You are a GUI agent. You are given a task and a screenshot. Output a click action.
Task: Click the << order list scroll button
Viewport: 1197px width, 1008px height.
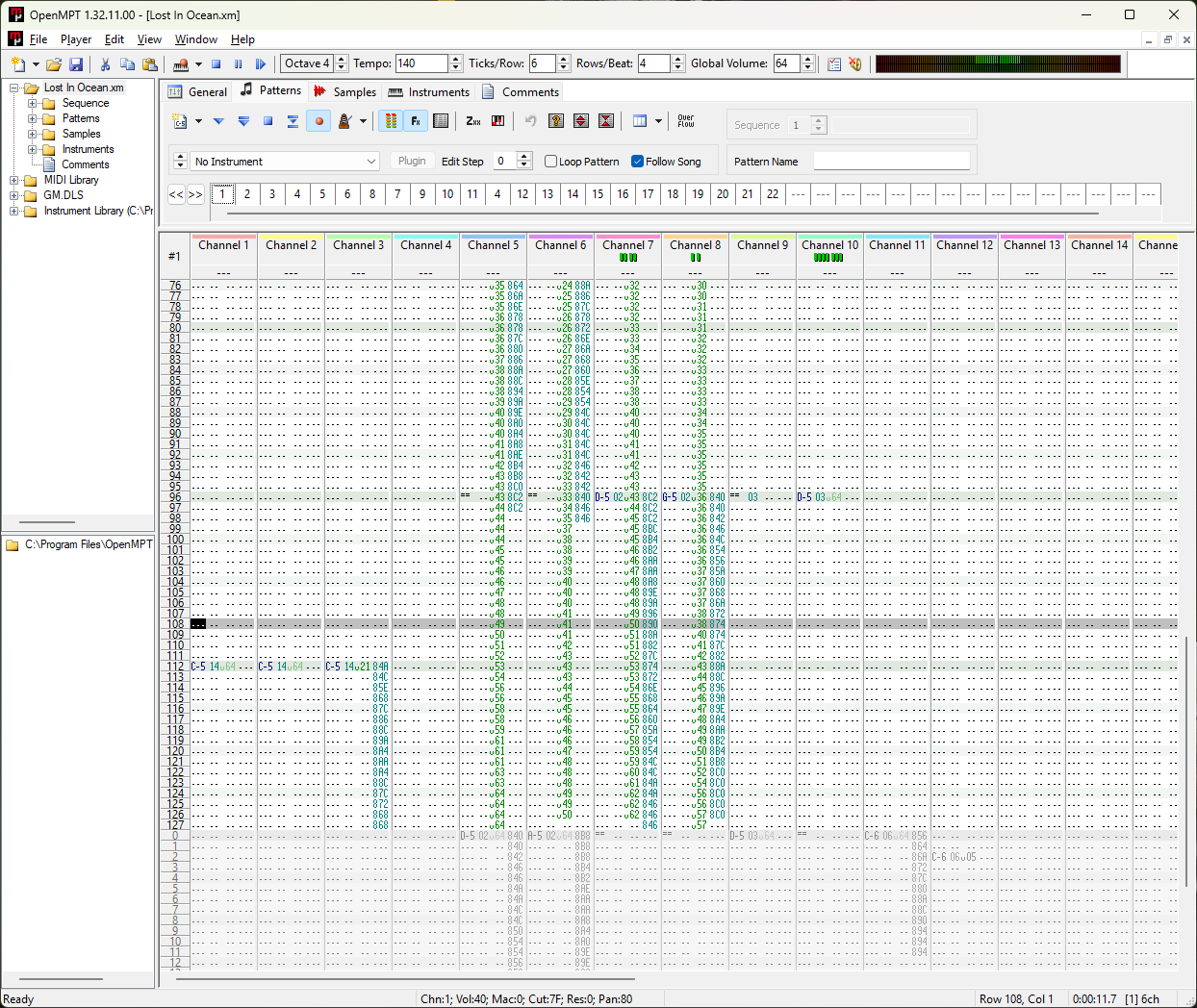[x=176, y=194]
